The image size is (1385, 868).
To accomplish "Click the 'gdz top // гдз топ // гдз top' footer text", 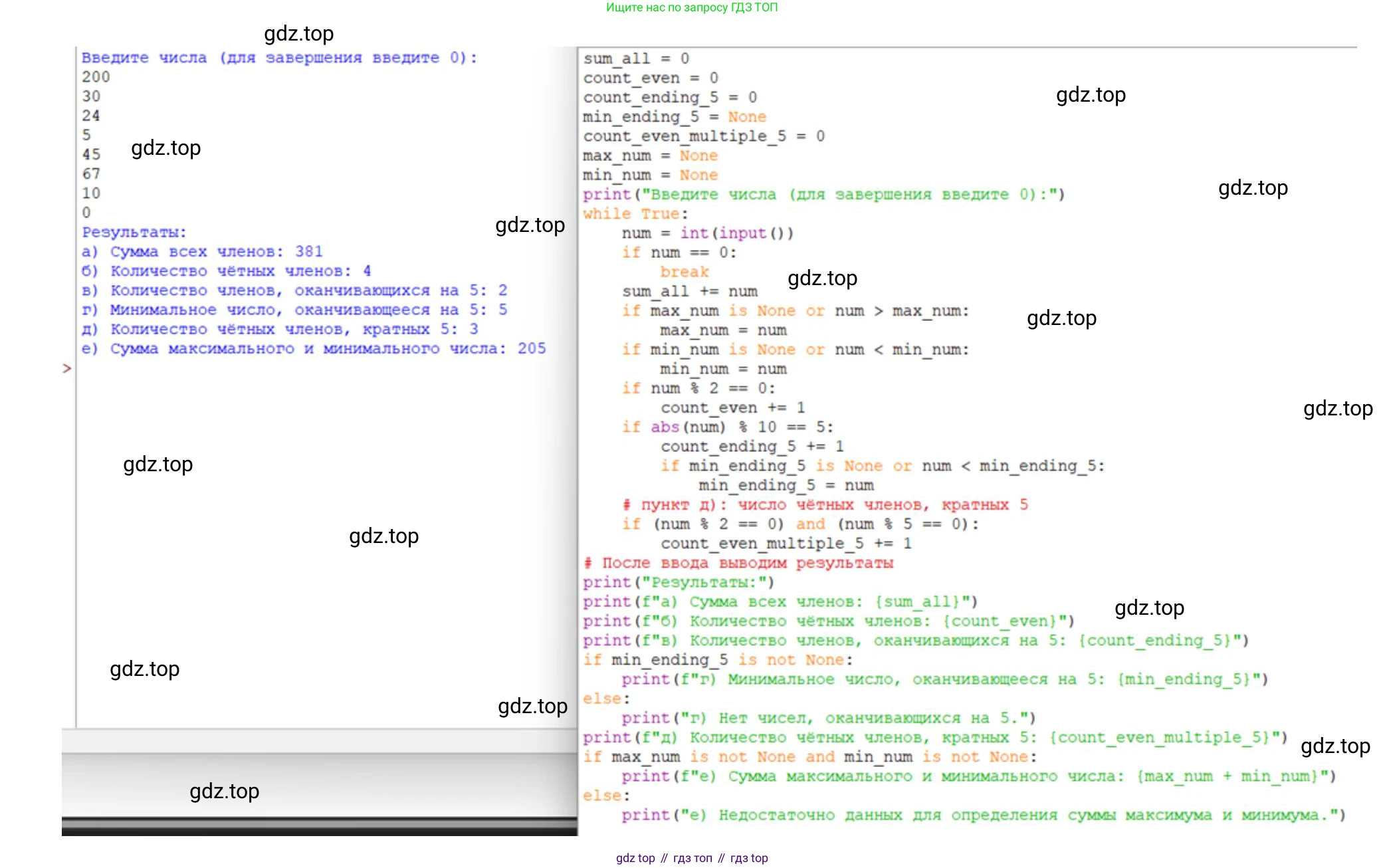I will click(692, 858).
